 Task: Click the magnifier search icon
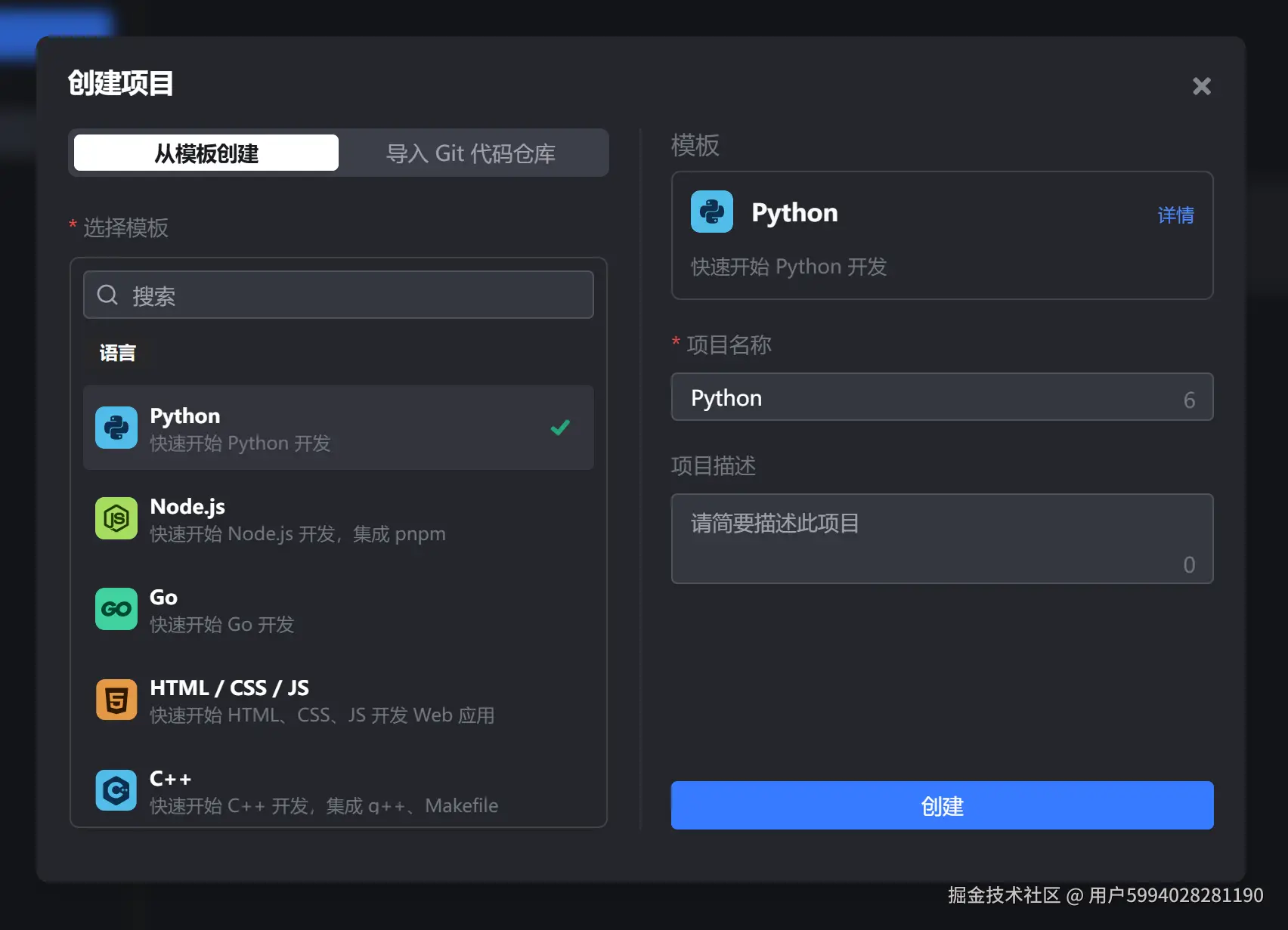pos(108,295)
